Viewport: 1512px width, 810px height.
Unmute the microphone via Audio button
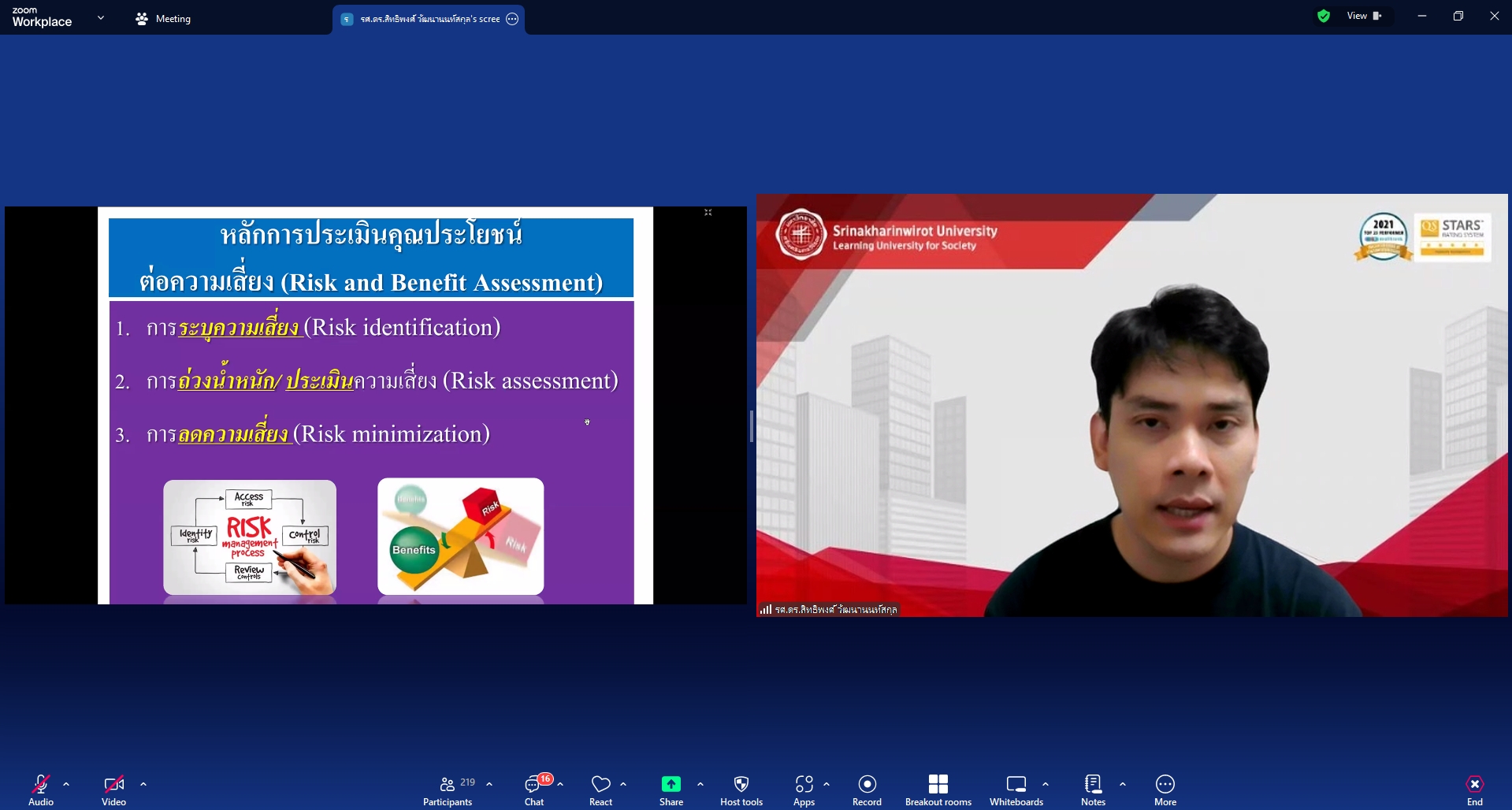[x=41, y=790]
